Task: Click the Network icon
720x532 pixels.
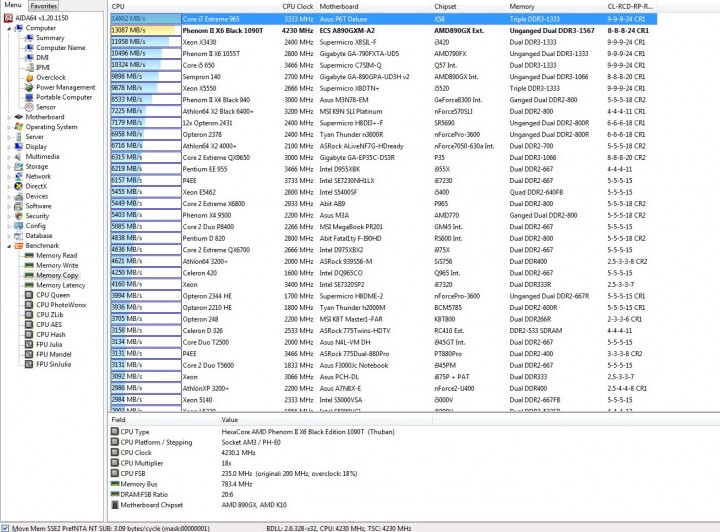Action: pyautogui.click(x=19, y=176)
